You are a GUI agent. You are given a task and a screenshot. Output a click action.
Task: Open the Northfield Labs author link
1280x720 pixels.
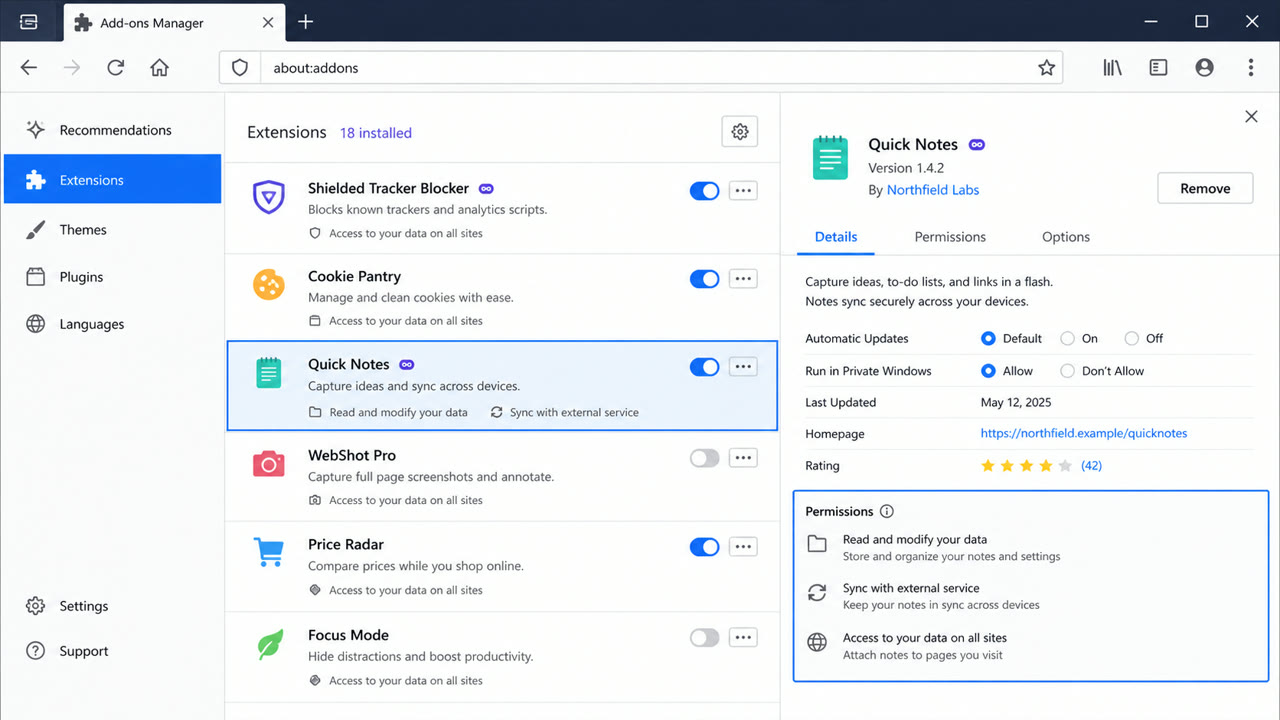pos(933,190)
